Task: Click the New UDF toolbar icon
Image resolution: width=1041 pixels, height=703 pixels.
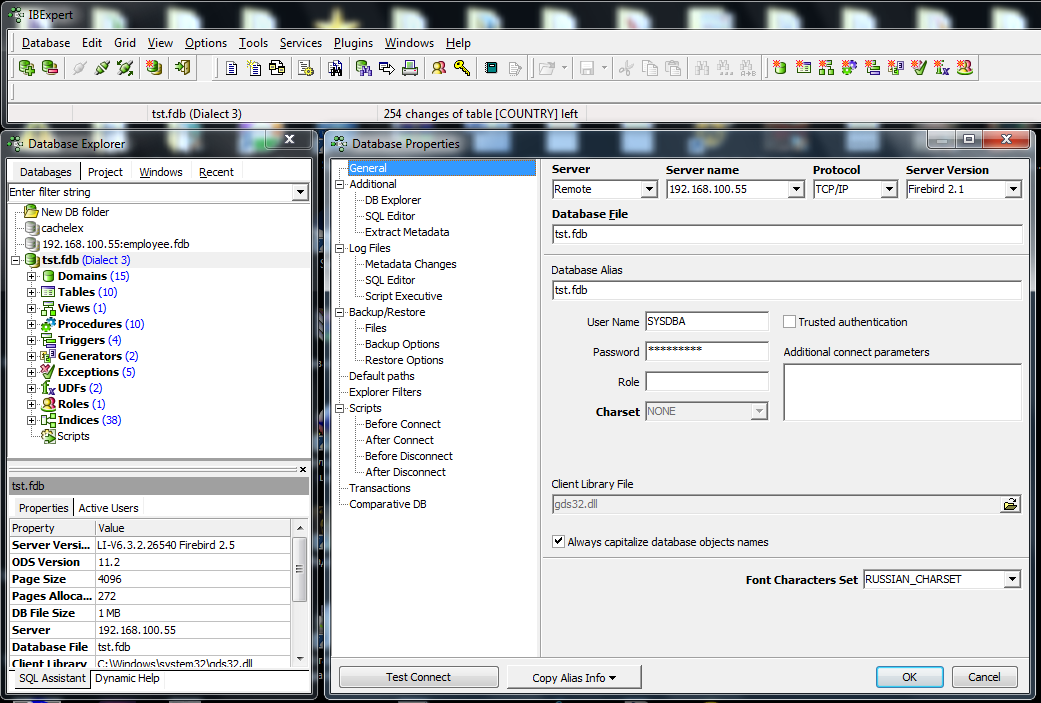Action: pos(941,68)
